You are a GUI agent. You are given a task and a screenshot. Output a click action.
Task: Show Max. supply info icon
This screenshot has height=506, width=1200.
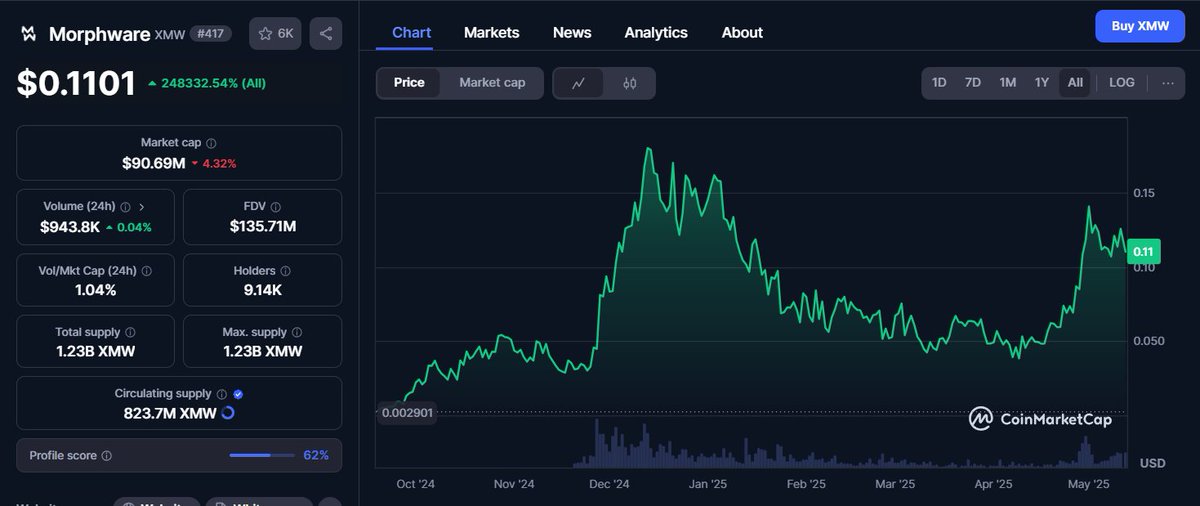(295, 332)
